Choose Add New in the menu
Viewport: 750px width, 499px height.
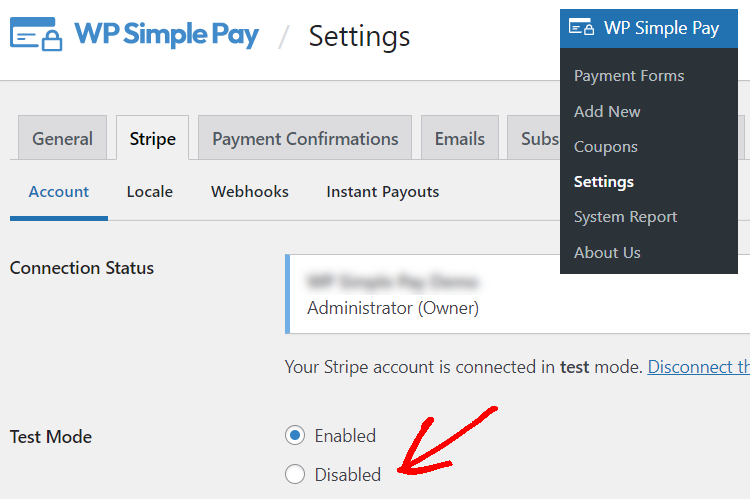607,111
